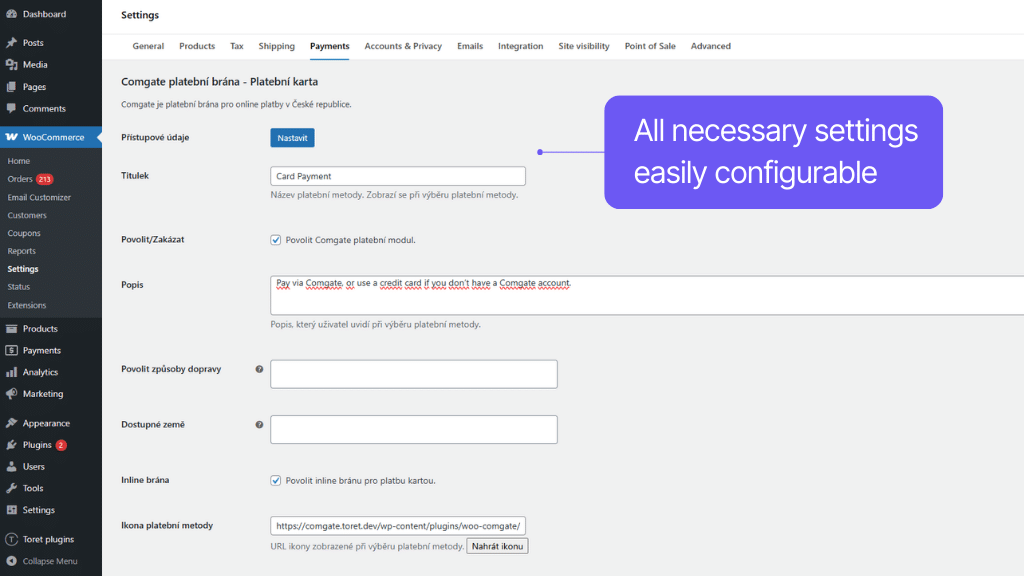Viewport: 1024px width, 576px height.
Task: Switch to the Shipping settings tab
Action: tap(276, 46)
